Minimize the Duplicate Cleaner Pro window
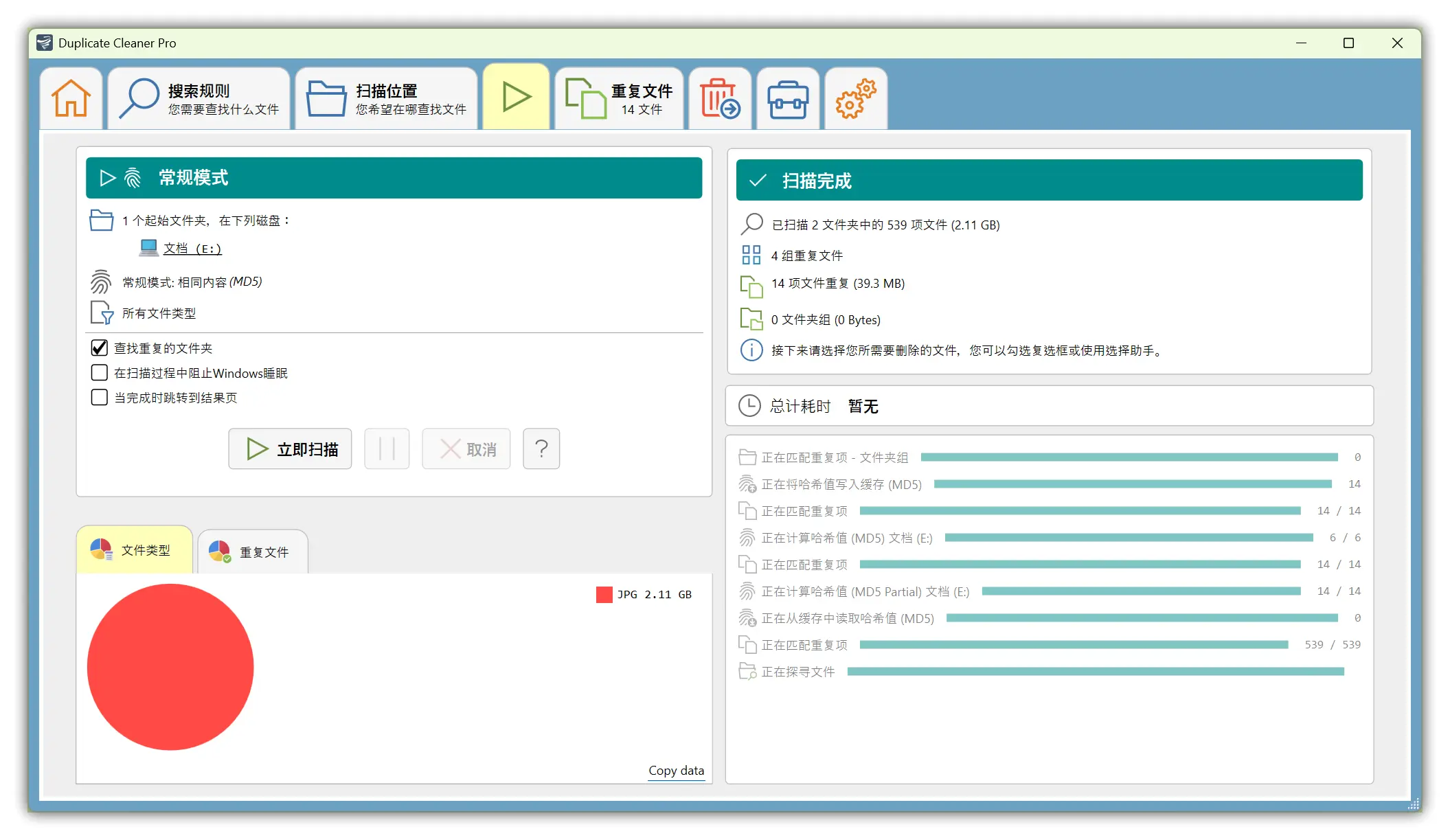Image resolution: width=1450 pixels, height=840 pixels. [x=1301, y=43]
